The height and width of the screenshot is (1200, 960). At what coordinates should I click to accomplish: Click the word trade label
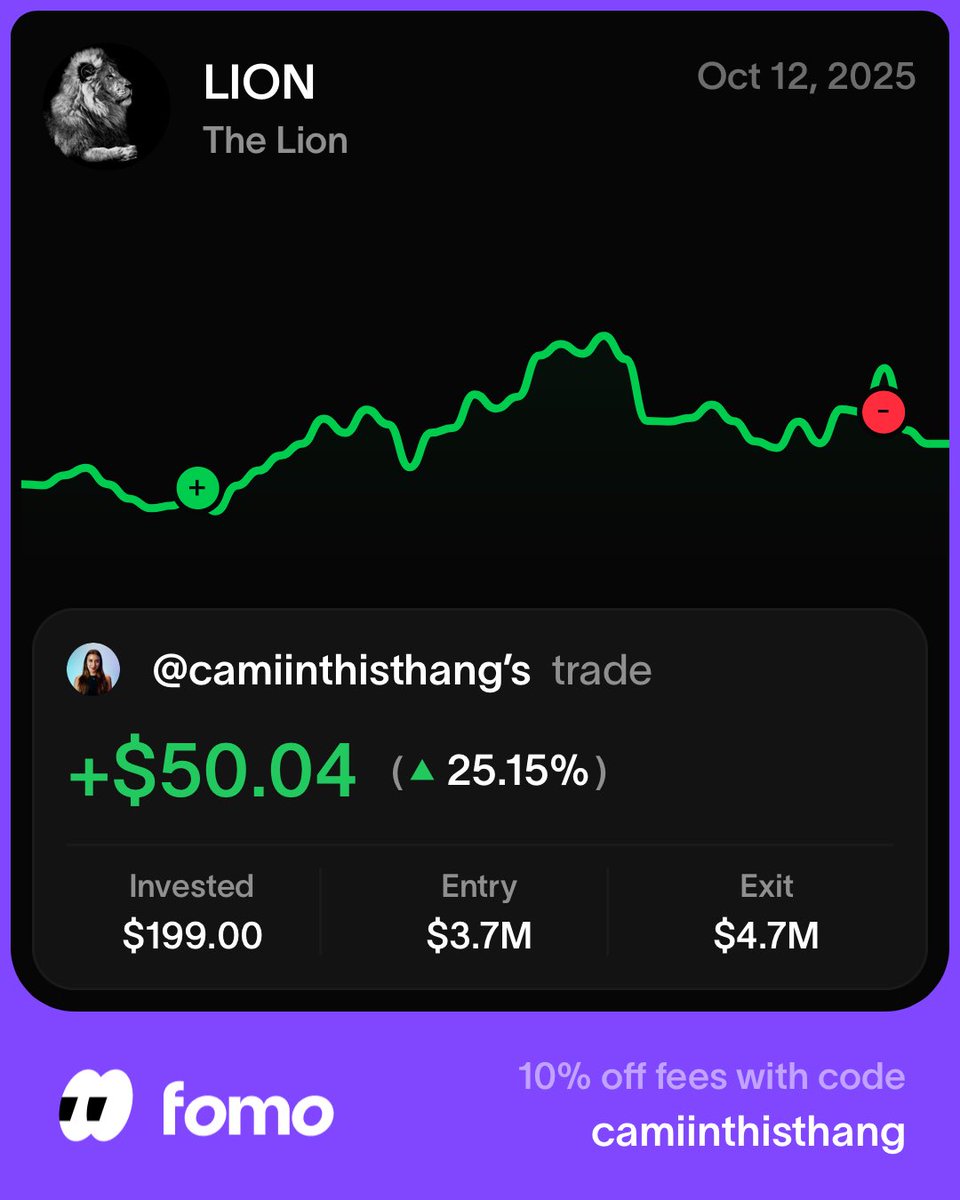click(x=602, y=670)
